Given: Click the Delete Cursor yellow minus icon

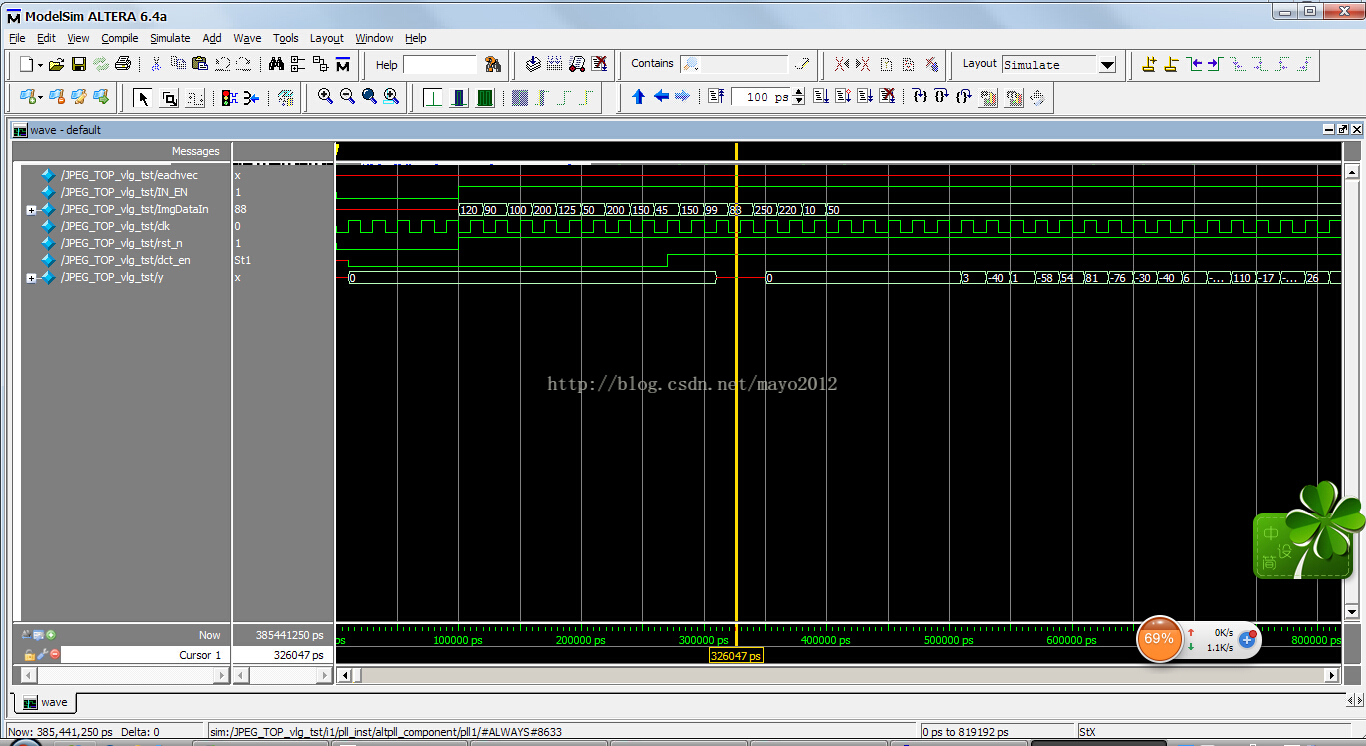Looking at the screenshot, I should coord(1171,65).
